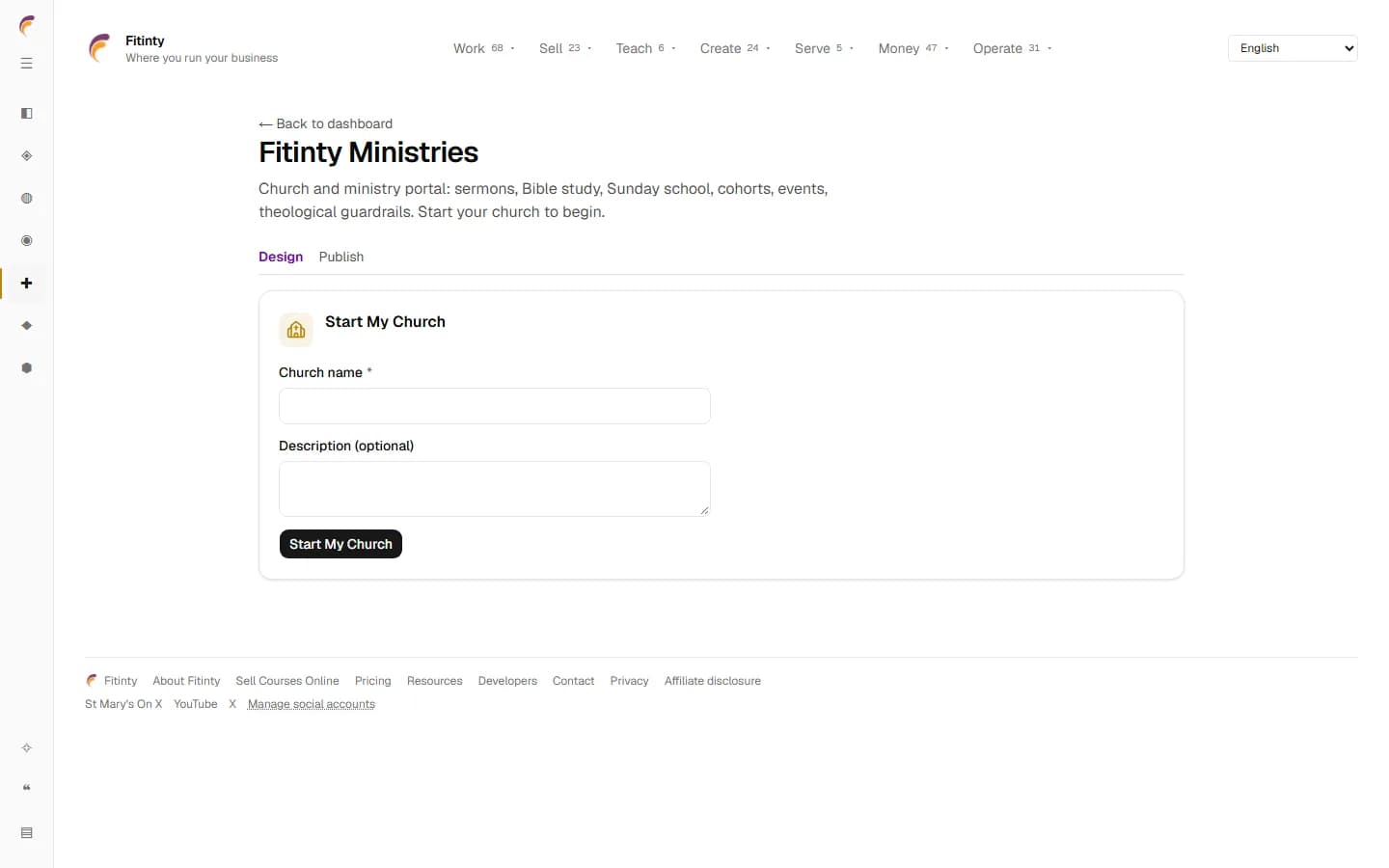Expand the Money menu dropdown
This screenshot has height=868, width=1389.
click(913, 48)
